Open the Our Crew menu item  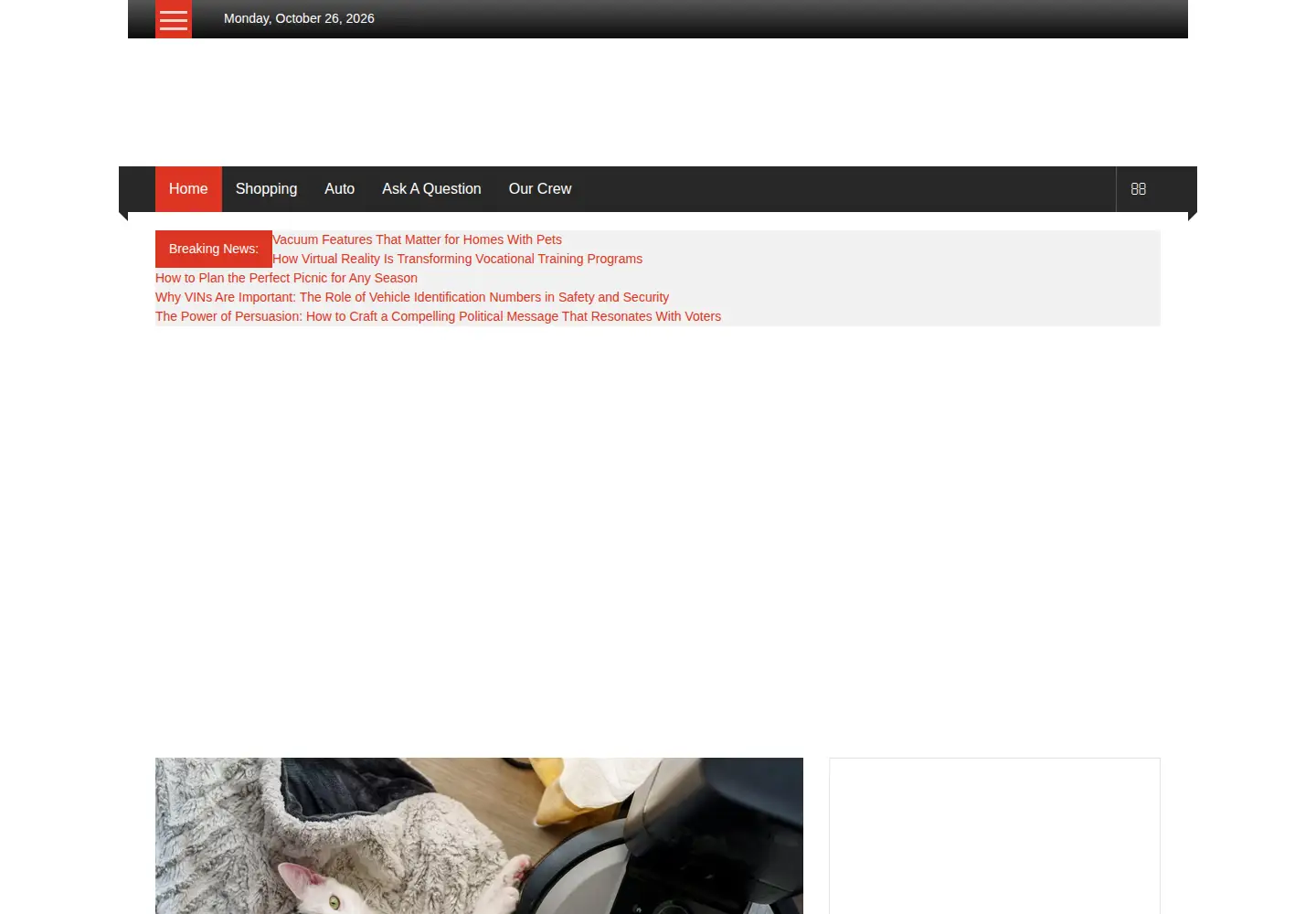(x=540, y=189)
